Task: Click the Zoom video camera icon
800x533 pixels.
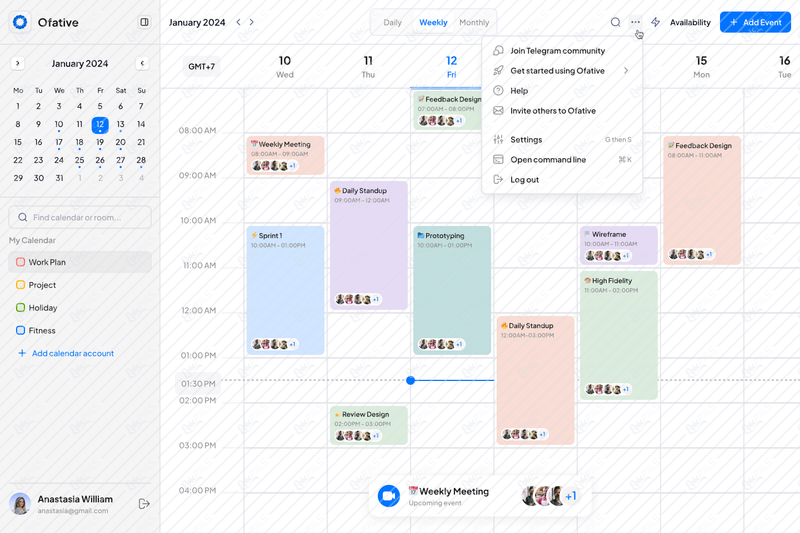Action: [x=389, y=496]
